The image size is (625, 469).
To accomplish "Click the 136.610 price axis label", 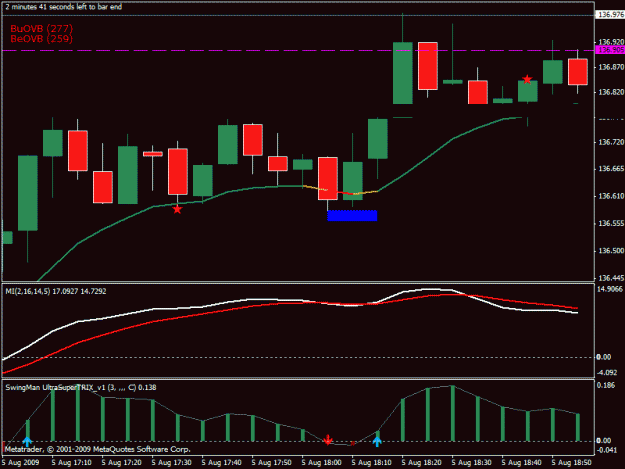I will point(611,196).
